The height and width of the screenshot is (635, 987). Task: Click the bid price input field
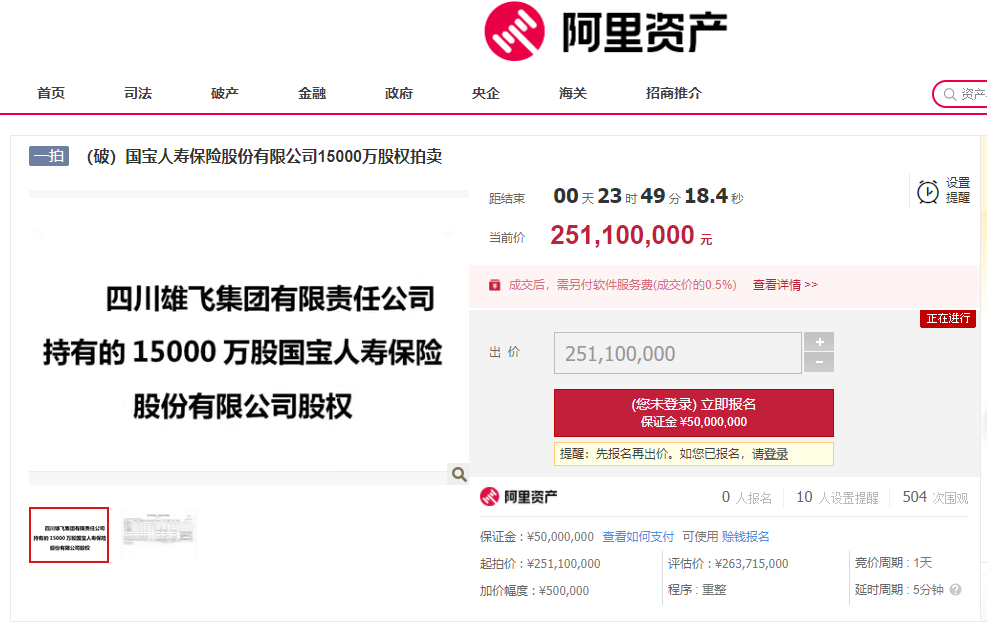coord(677,353)
